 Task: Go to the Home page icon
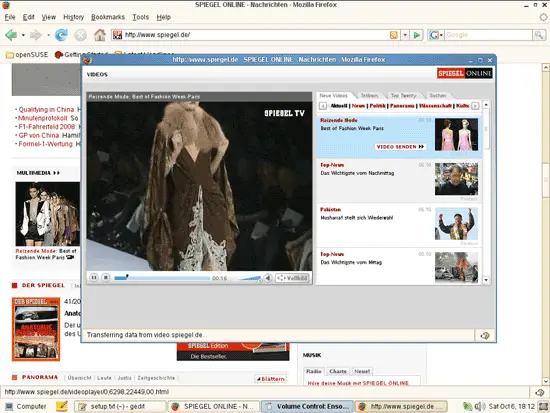click(100, 35)
